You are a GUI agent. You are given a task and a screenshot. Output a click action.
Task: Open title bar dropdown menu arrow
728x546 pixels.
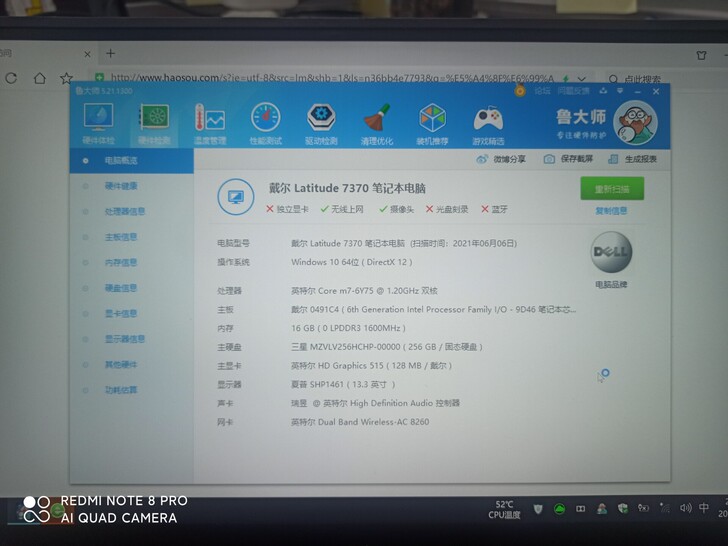point(620,91)
